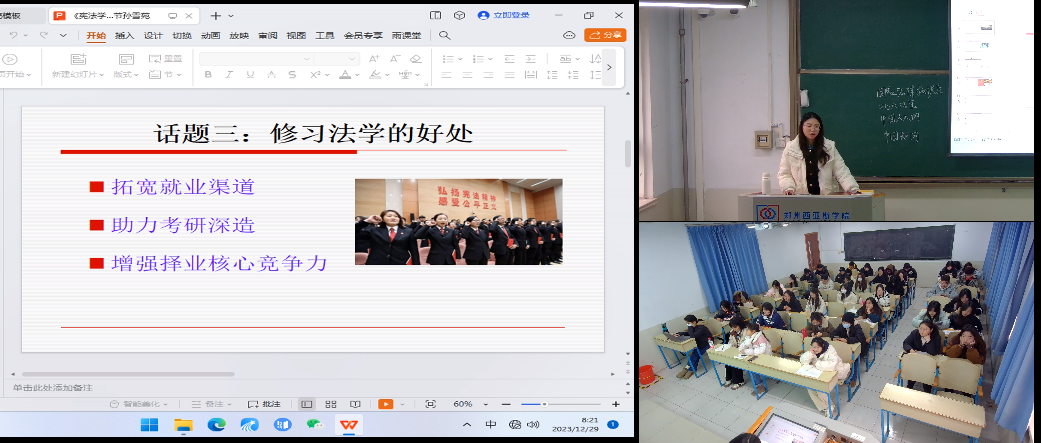The width and height of the screenshot is (1041, 443).
Task: Toggle italic text formatting
Action: click(228, 75)
